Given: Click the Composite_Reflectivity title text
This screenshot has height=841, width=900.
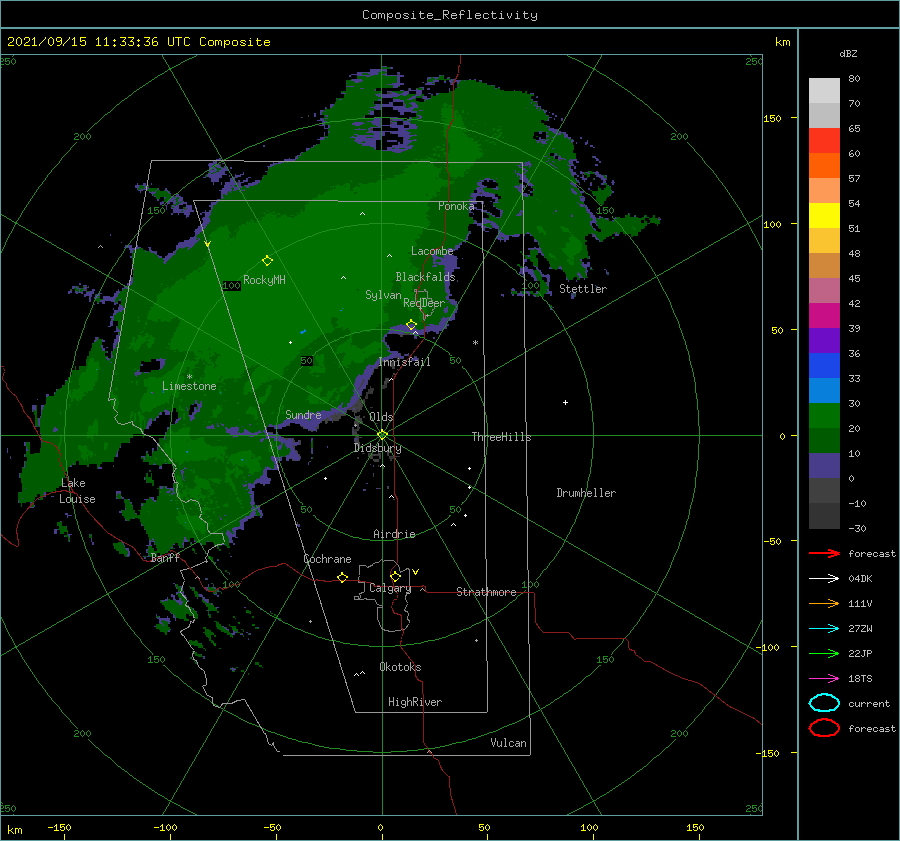Looking at the screenshot, I should click(x=450, y=15).
